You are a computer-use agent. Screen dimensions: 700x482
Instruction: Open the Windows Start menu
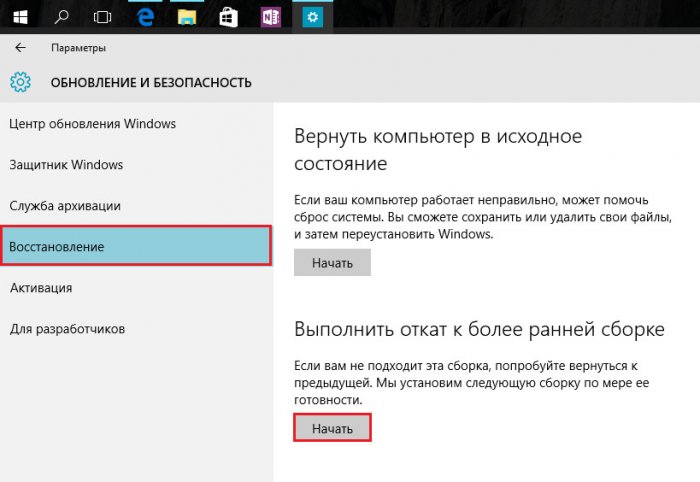(x=21, y=17)
